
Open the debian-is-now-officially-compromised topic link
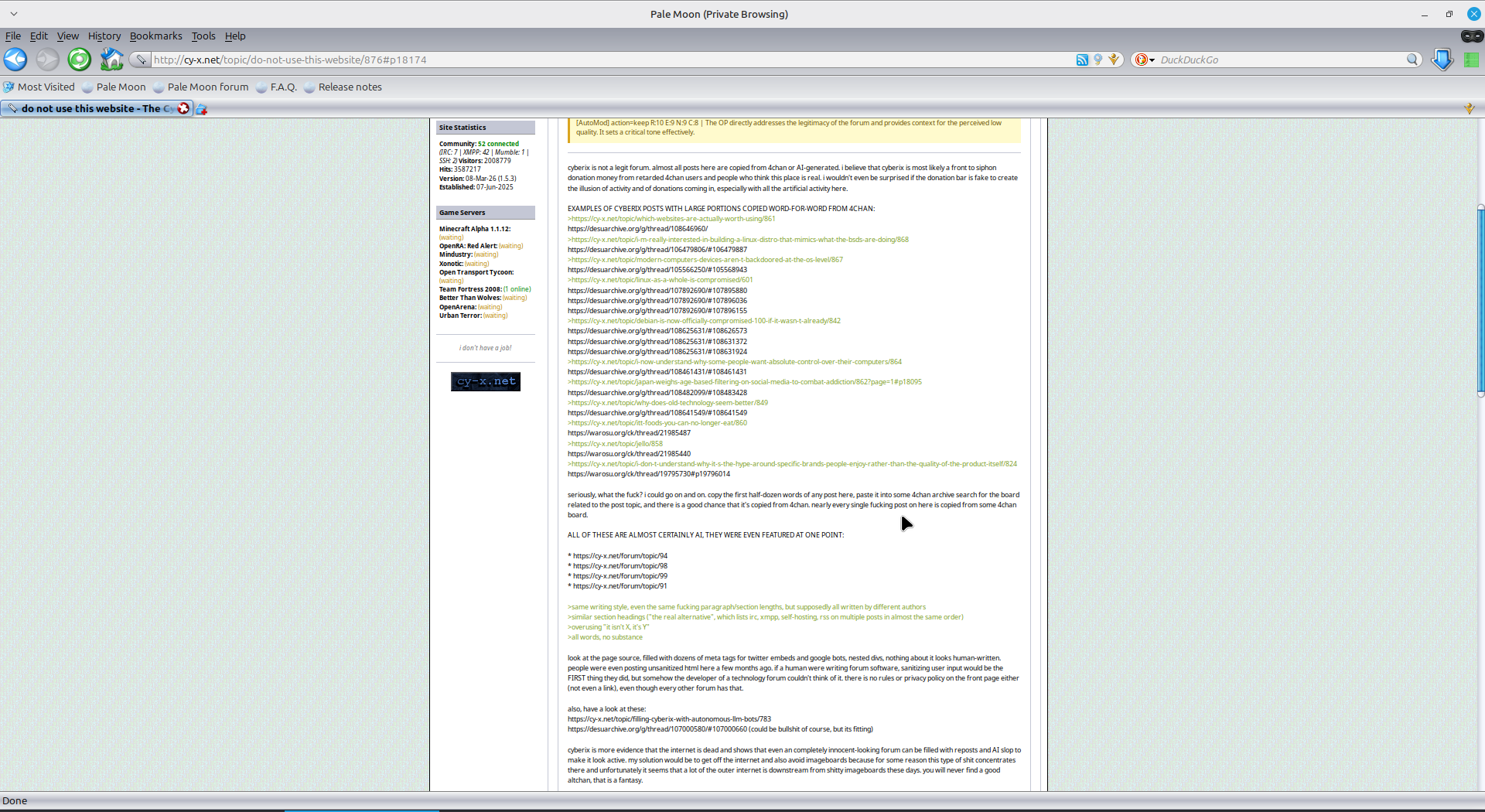705,321
